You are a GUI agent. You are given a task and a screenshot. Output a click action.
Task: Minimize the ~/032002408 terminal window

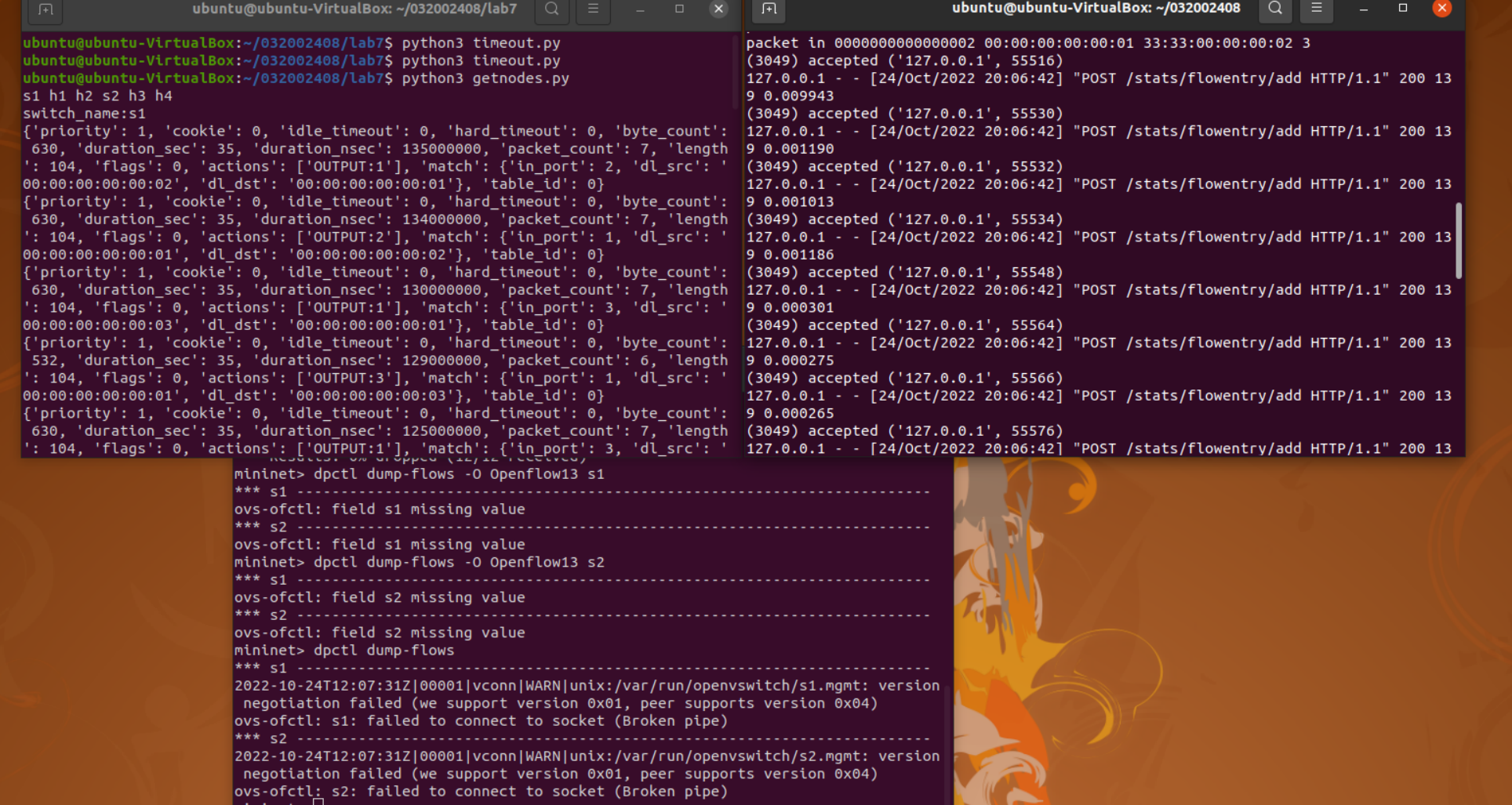pyautogui.click(x=1364, y=9)
